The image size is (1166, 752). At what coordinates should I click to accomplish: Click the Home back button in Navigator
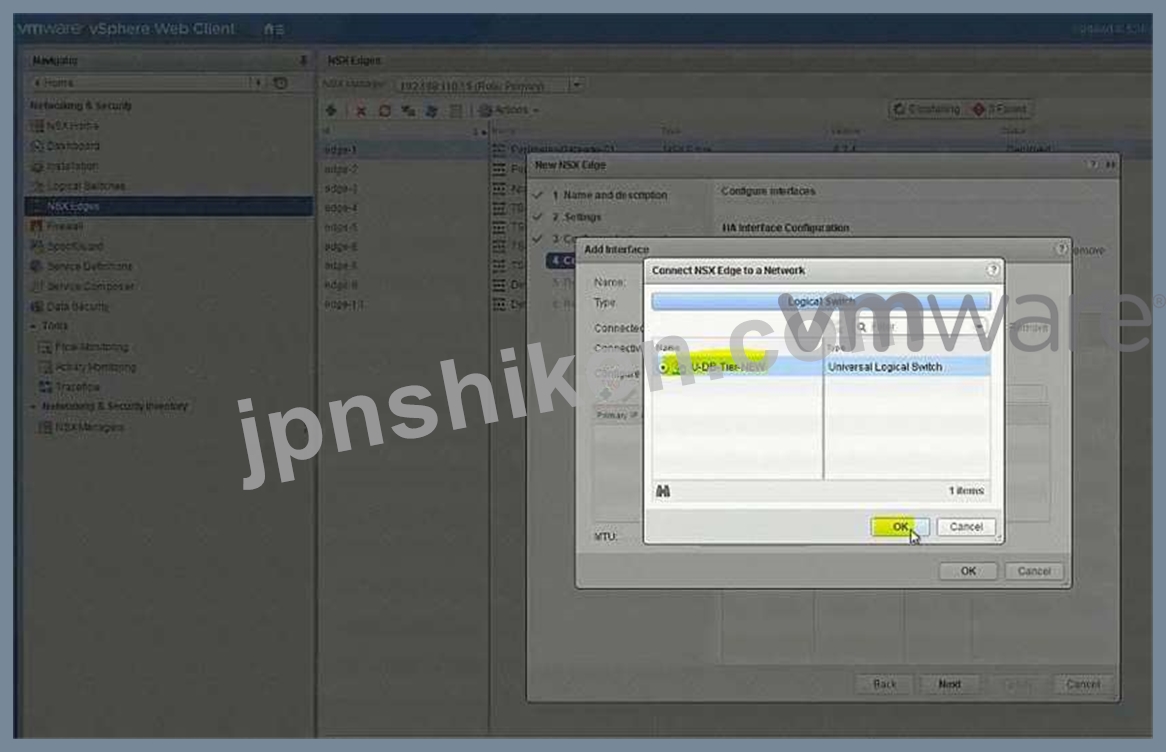pyautogui.click(x=138, y=83)
